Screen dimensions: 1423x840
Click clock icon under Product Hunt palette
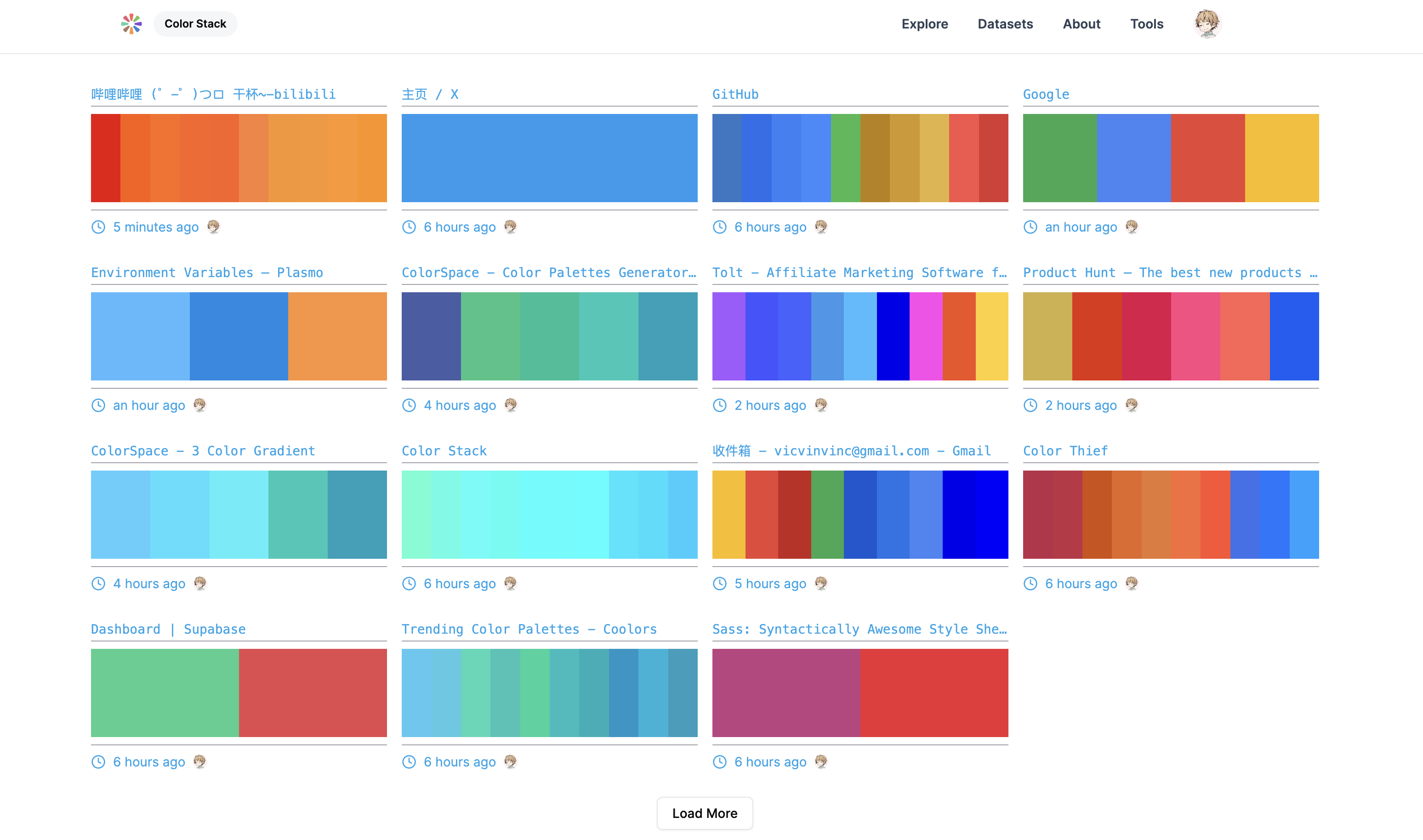pos(1030,405)
